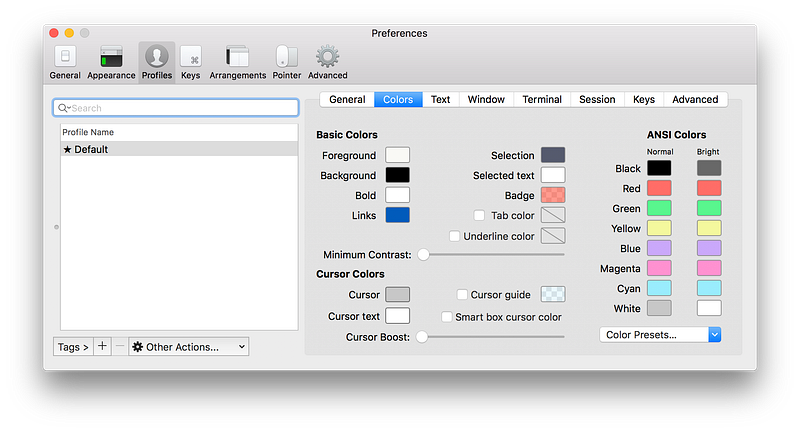This screenshot has width=800, height=432.
Task: Click the Tab color swatch
Action: pyautogui.click(x=553, y=215)
